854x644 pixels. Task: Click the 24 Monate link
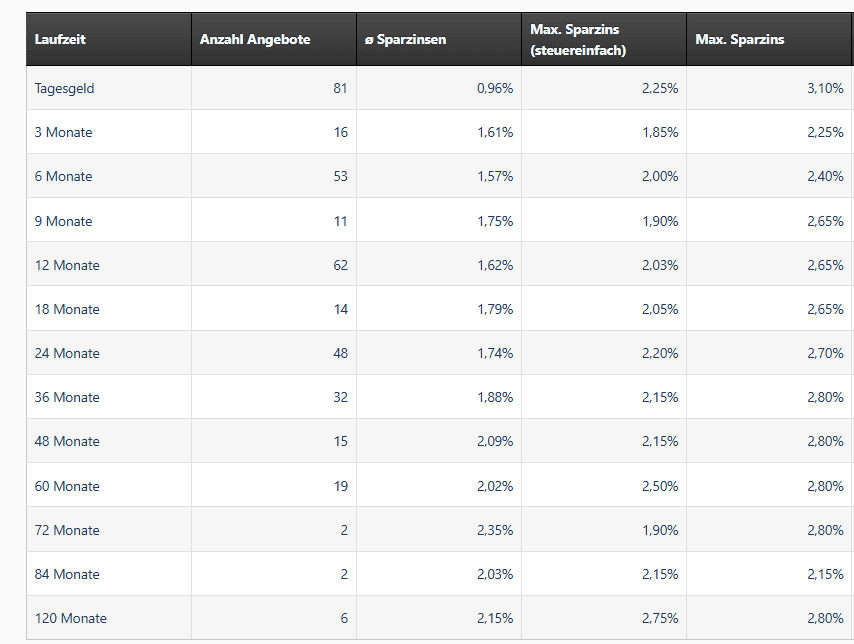tap(67, 353)
